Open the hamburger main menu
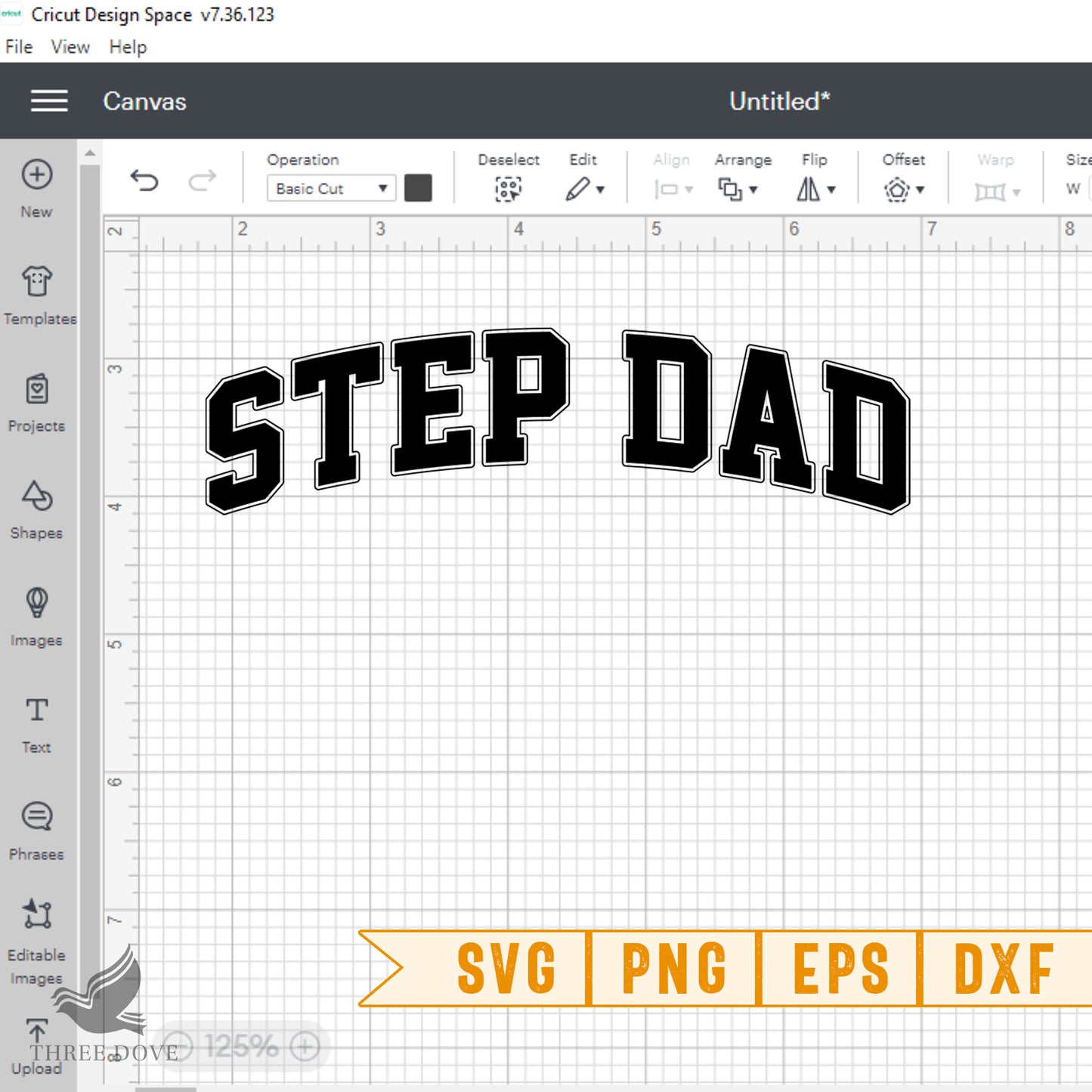The width and height of the screenshot is (1092, 1092). pos(49,101)
